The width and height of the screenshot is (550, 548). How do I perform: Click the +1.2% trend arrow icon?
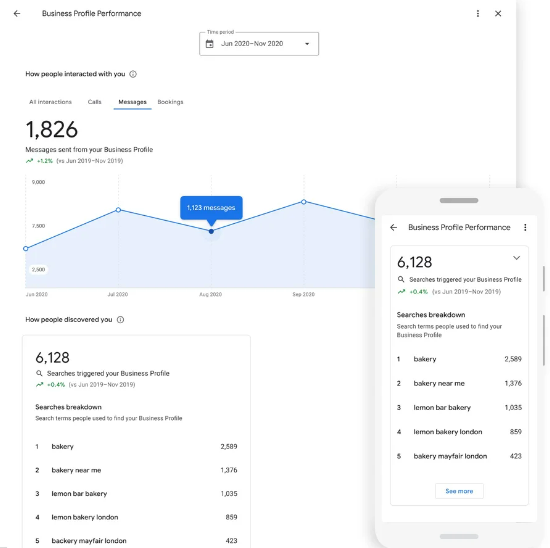coord(29,161)
